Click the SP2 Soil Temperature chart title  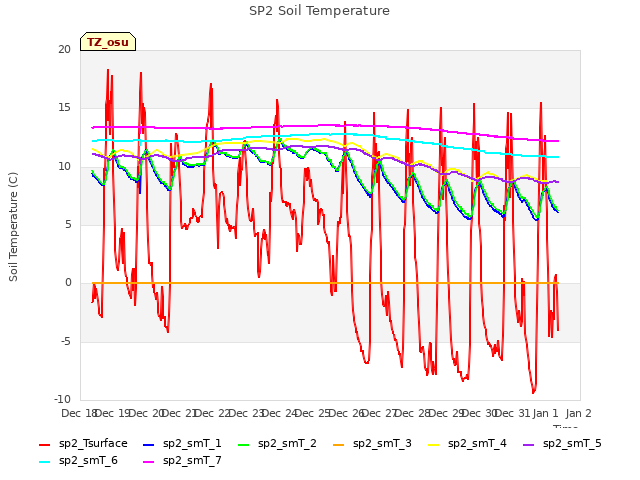320,11
